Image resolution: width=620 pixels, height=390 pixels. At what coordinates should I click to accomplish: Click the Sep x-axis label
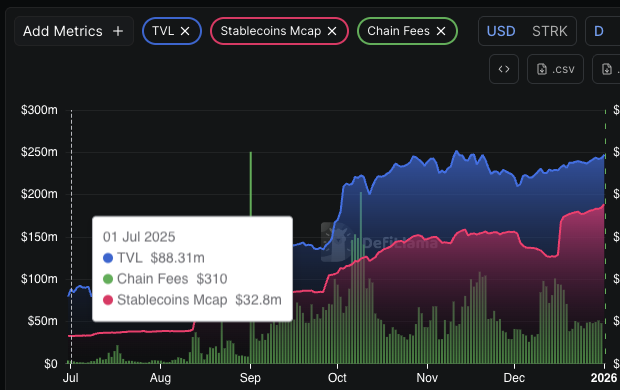click(x=250, y=378)
